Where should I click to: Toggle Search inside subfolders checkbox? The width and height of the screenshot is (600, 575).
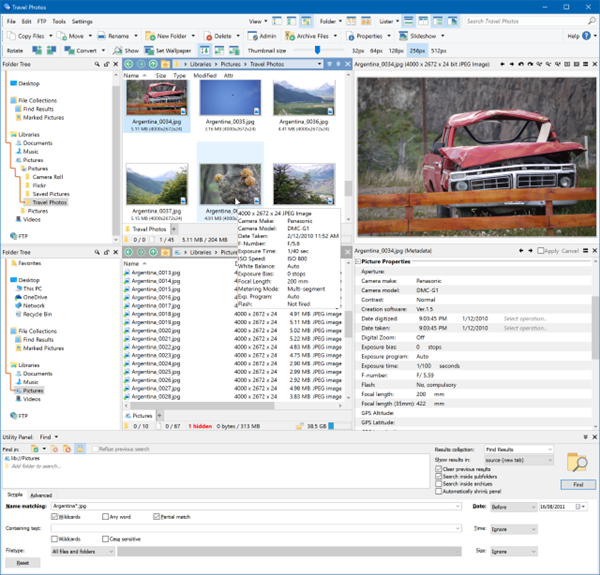[438, 477]
